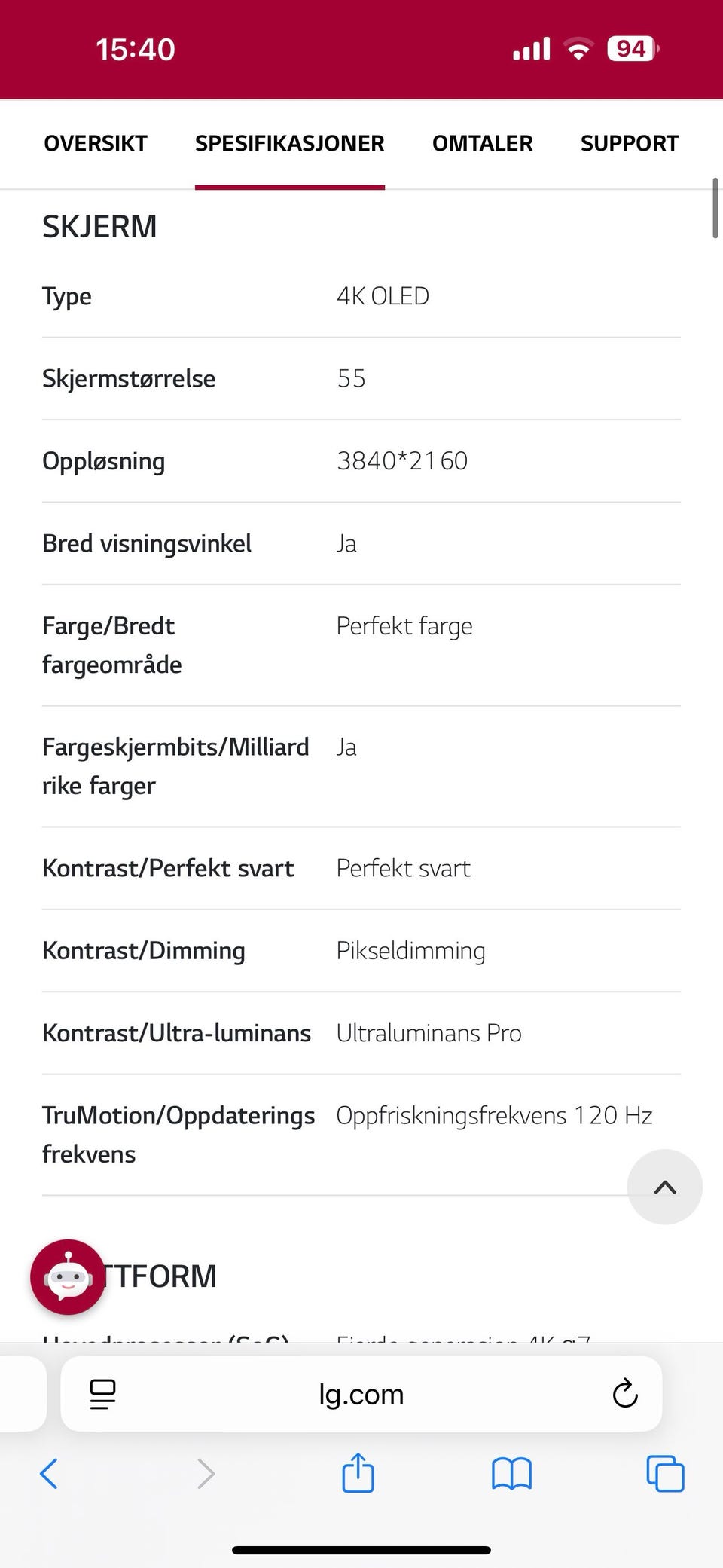Open Safari bookmarks
723x1568 pixels.
pyautogui.click(x=511, y=1473)
